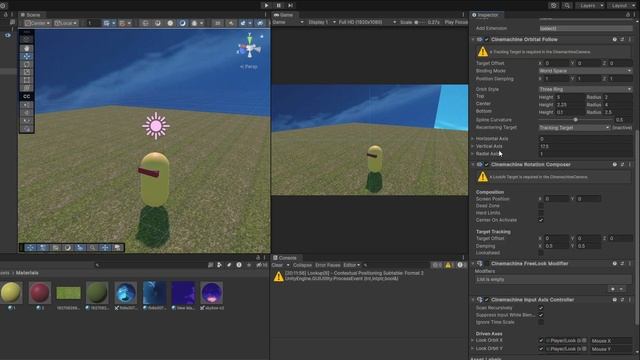The width and height of the screenshot is (640, 360).
Task: Enable Ignore Time Scale checkbox
Action: point(541,322)
